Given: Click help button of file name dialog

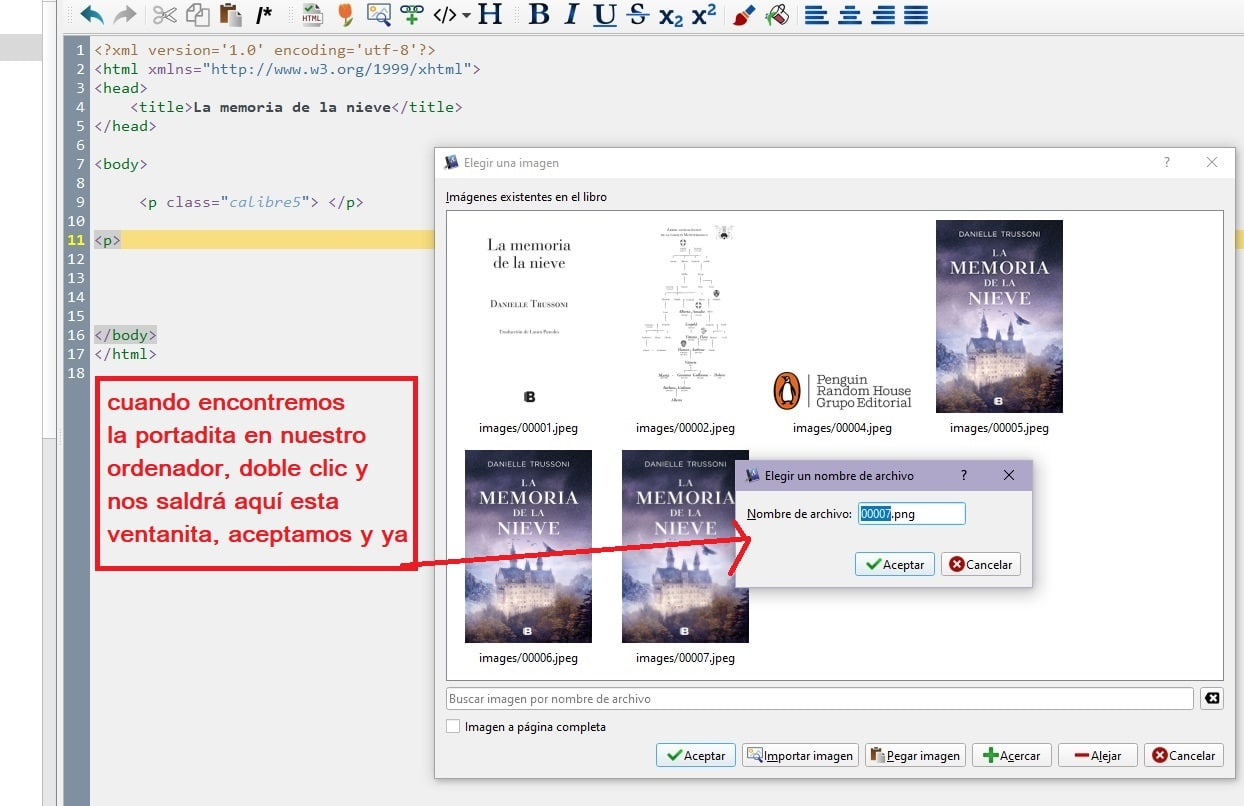Looking at the screenshot, I should (x=964, y=475).
